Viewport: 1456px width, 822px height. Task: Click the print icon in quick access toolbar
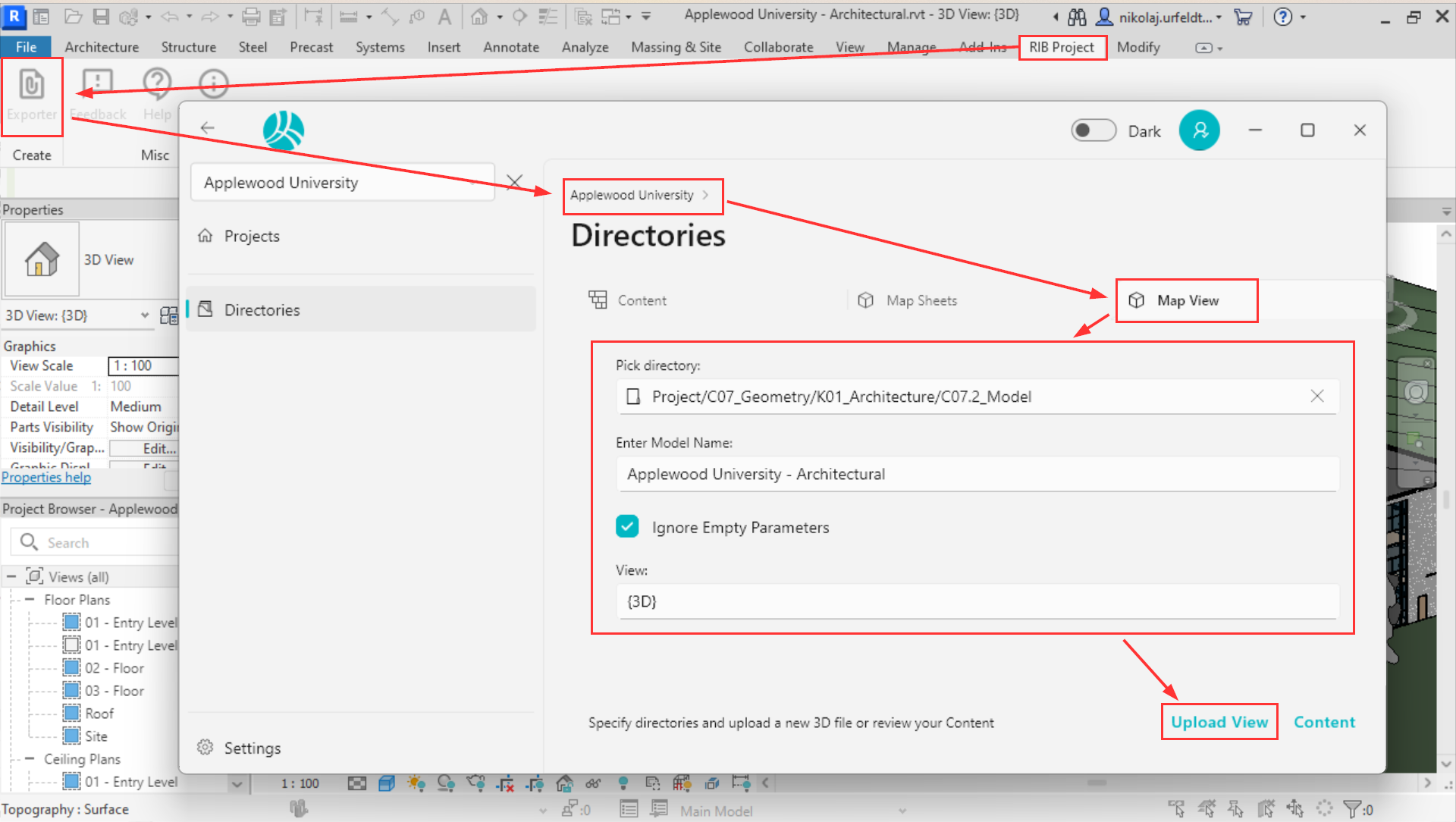(x=251, y=16)
